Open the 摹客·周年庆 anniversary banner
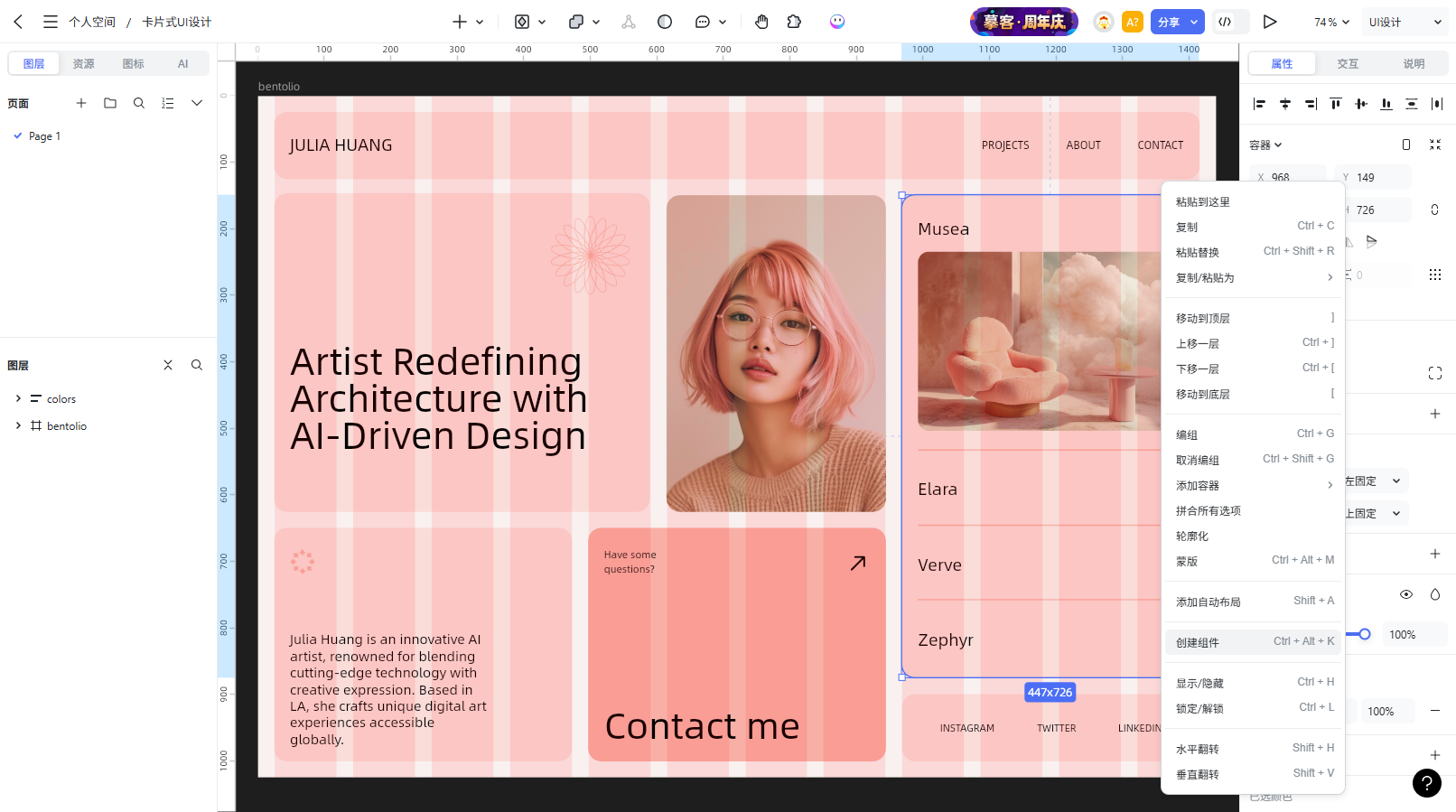The width and height of the screenshot is (1456, 812). click(1024, 22)
